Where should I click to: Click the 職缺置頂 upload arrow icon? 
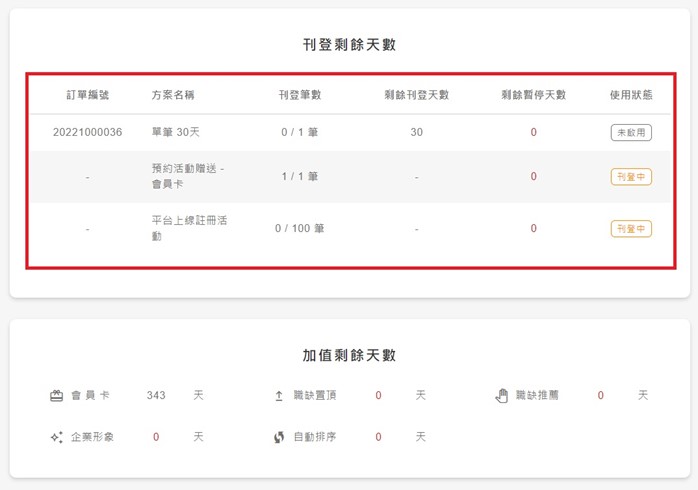click(279, 395)
